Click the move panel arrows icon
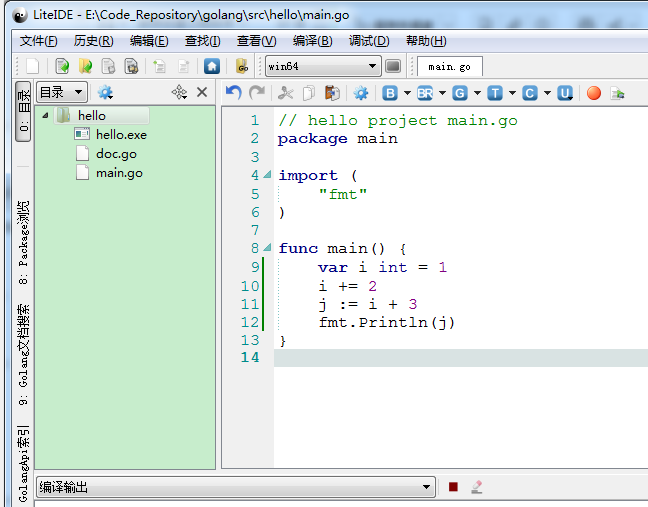 click(x=179, y=92)
